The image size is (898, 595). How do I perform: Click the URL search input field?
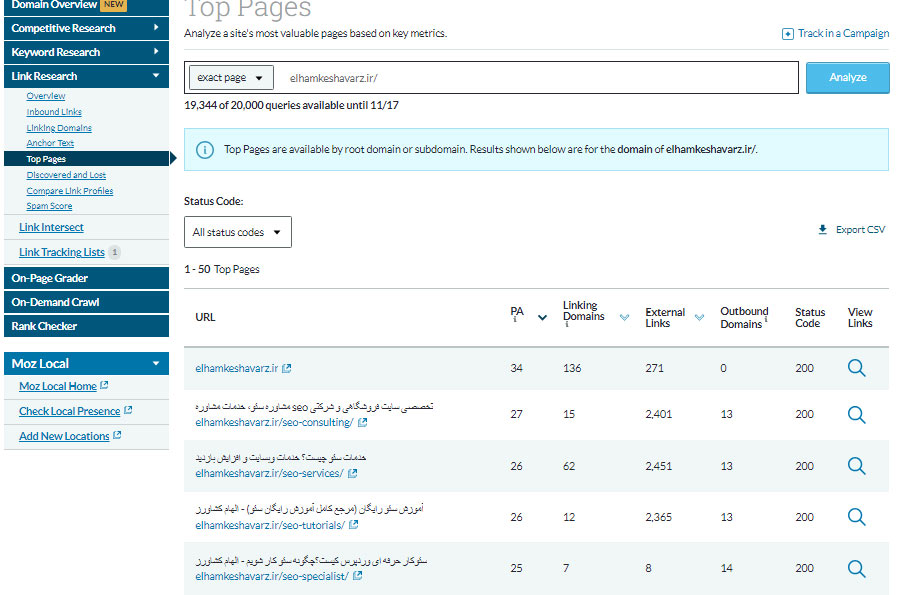tap(540, 78)
